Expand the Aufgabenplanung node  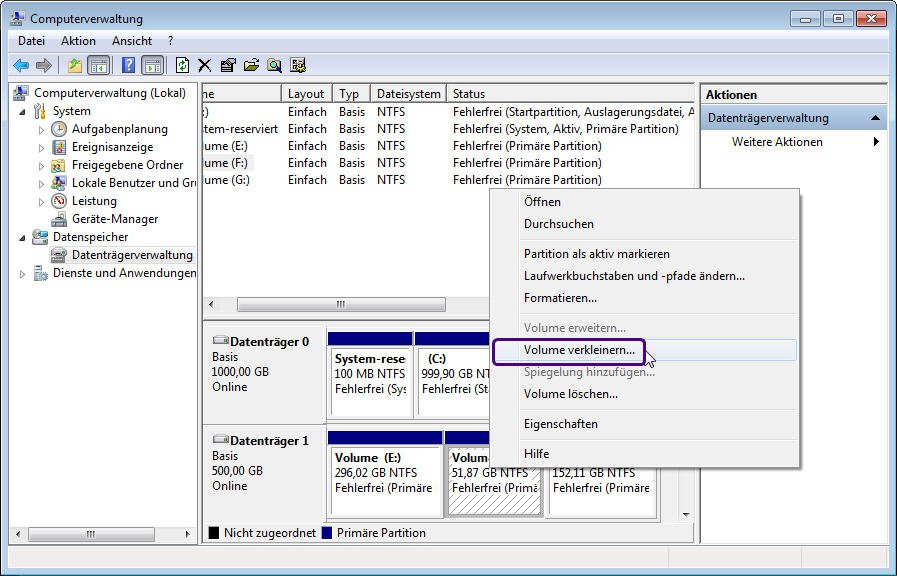[41, 130]
